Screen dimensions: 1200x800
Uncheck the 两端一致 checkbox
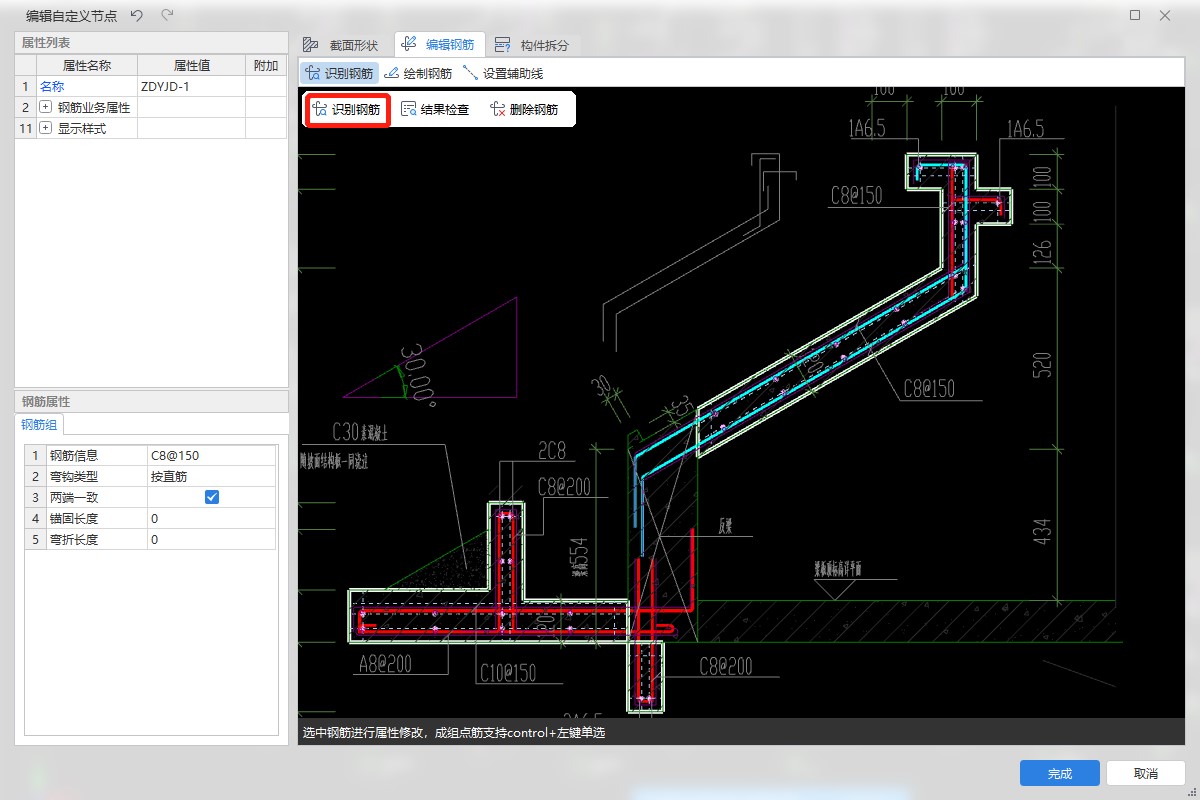(212, 497)
